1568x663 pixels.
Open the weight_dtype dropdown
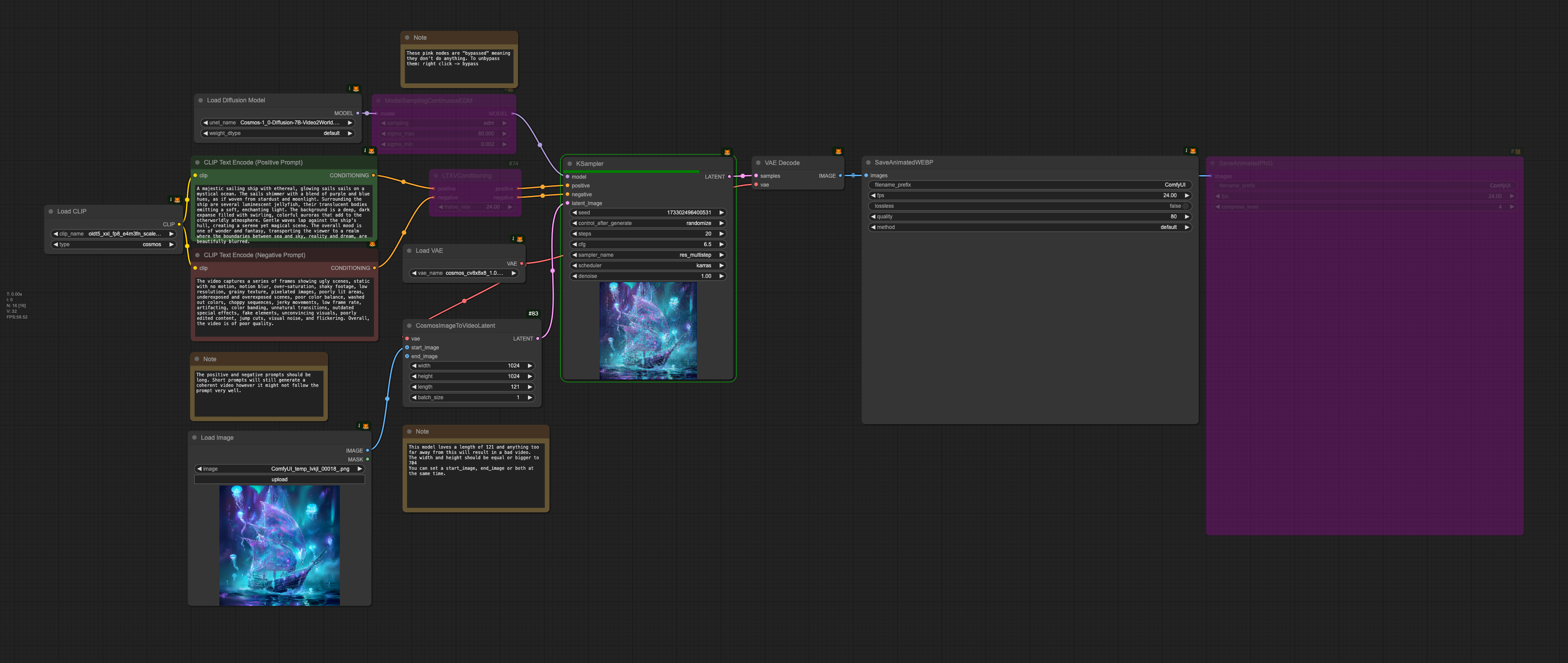pyautogui.click(x=278, y=133)
